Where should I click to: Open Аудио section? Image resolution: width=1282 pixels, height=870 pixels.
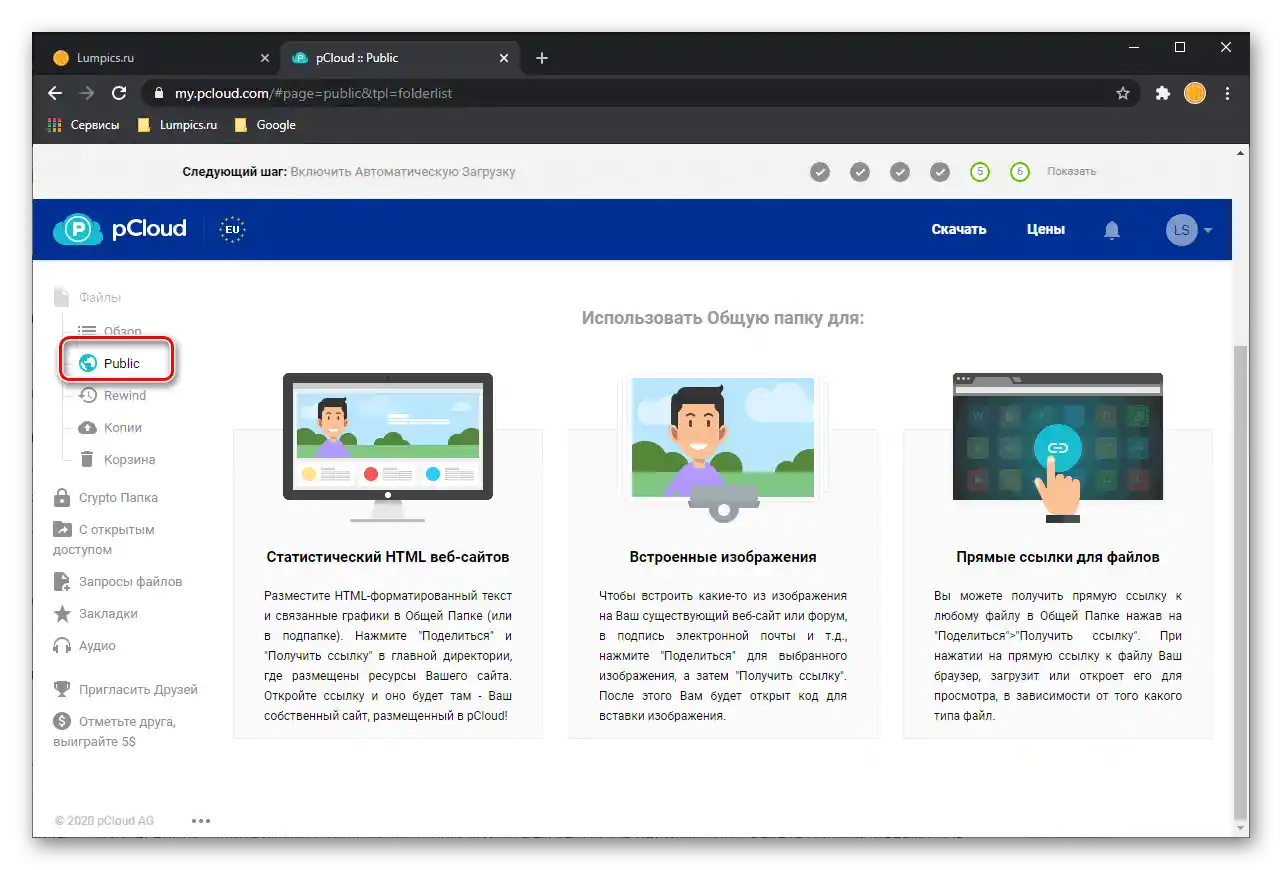pyautogui.click(x=97, y=646)
